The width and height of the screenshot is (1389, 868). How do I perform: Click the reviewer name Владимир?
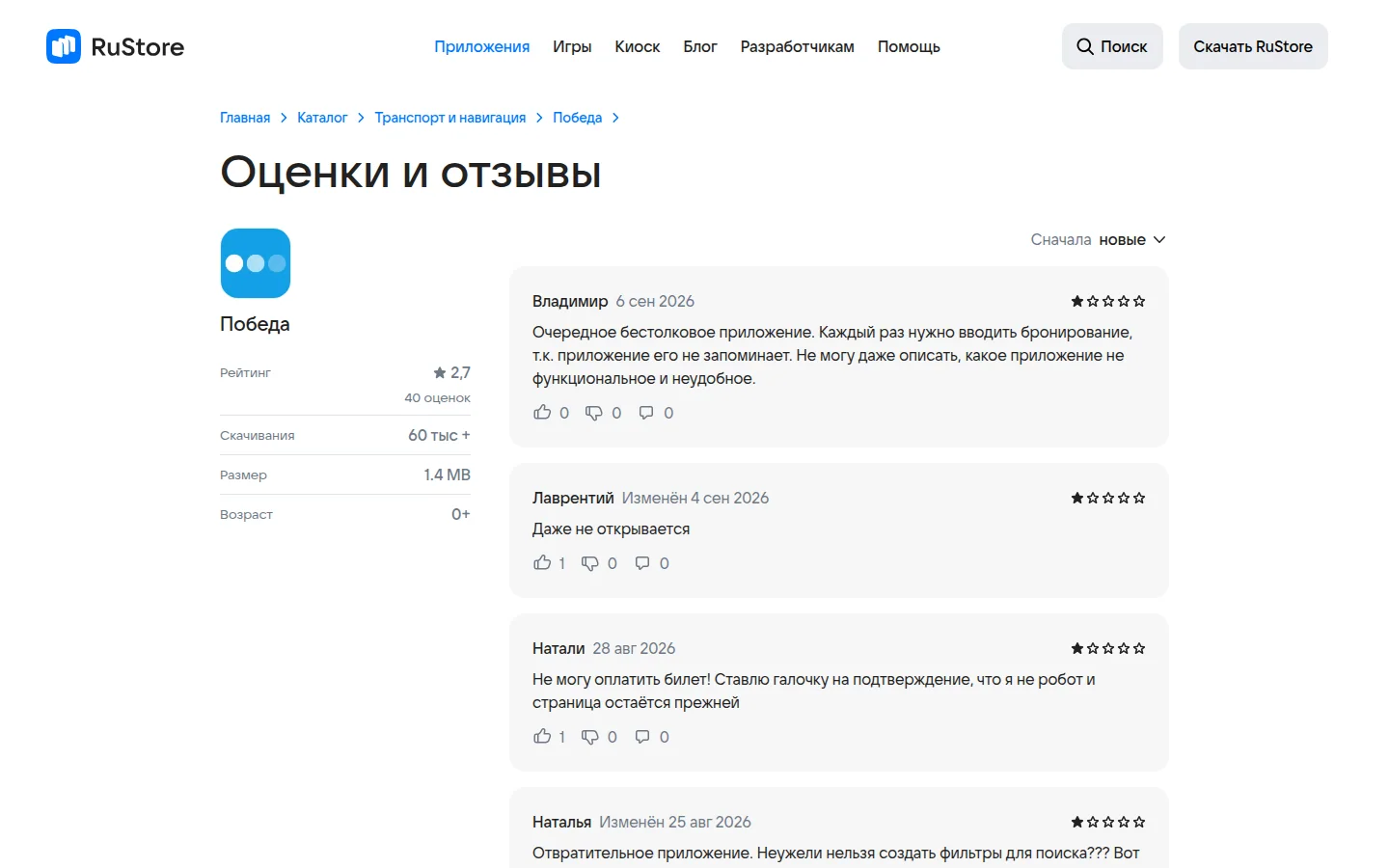(x=570, y=301)
